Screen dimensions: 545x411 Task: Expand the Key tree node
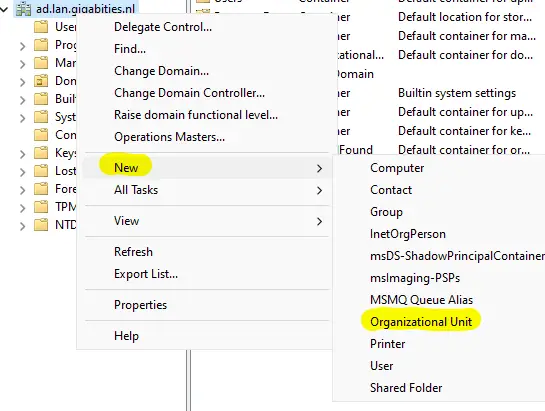pyautogui.click(x=23, y=154)
